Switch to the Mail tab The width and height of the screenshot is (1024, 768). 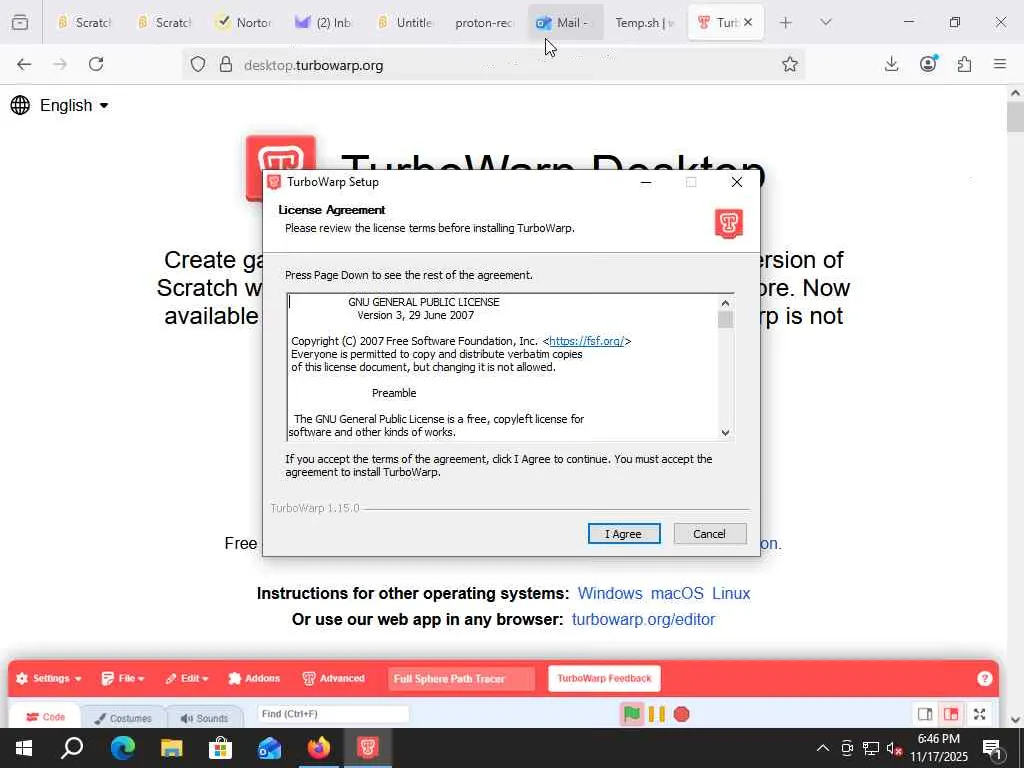tap(564, 23)
